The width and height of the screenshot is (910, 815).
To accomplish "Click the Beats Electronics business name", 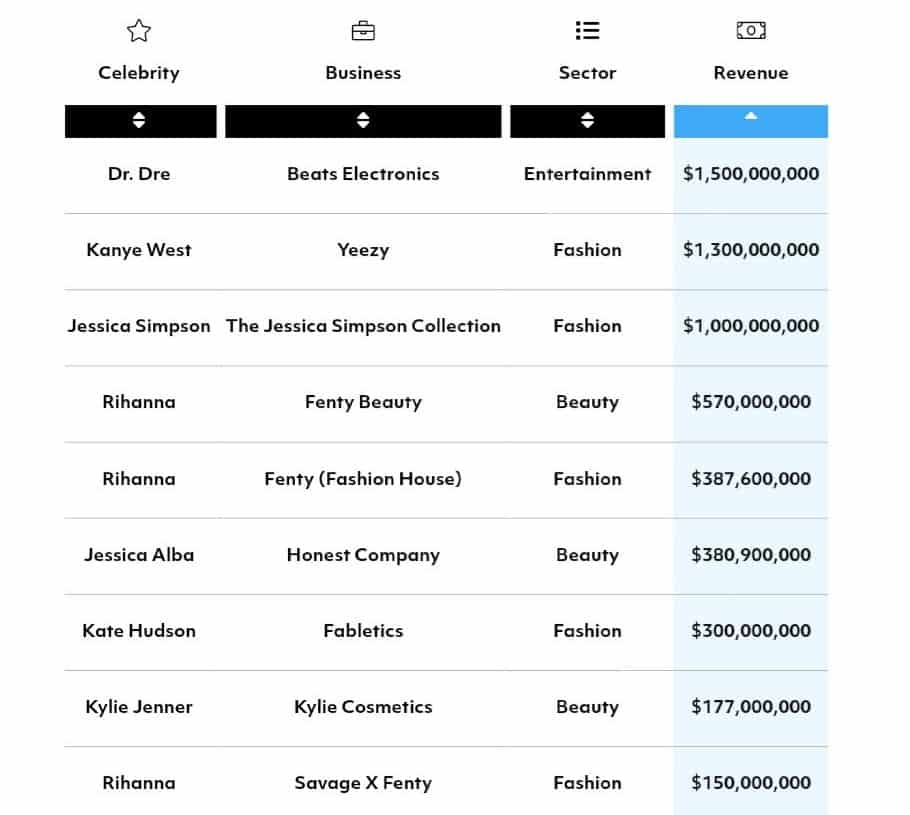I will (x=363, y=174).
